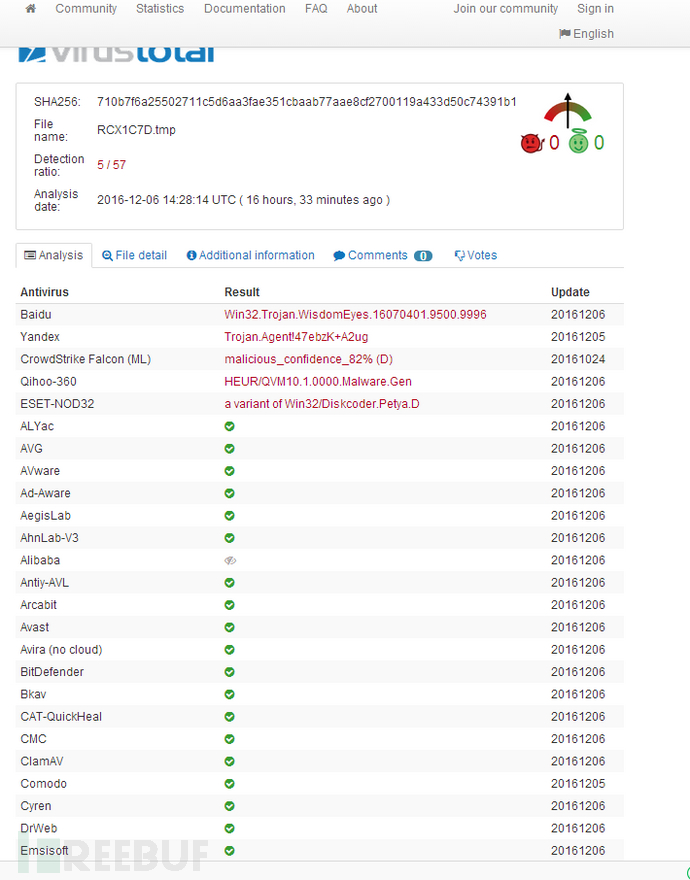This screenshot has width=690, height=880.
Task: Click the green check in CMC row
Action: 230,739
